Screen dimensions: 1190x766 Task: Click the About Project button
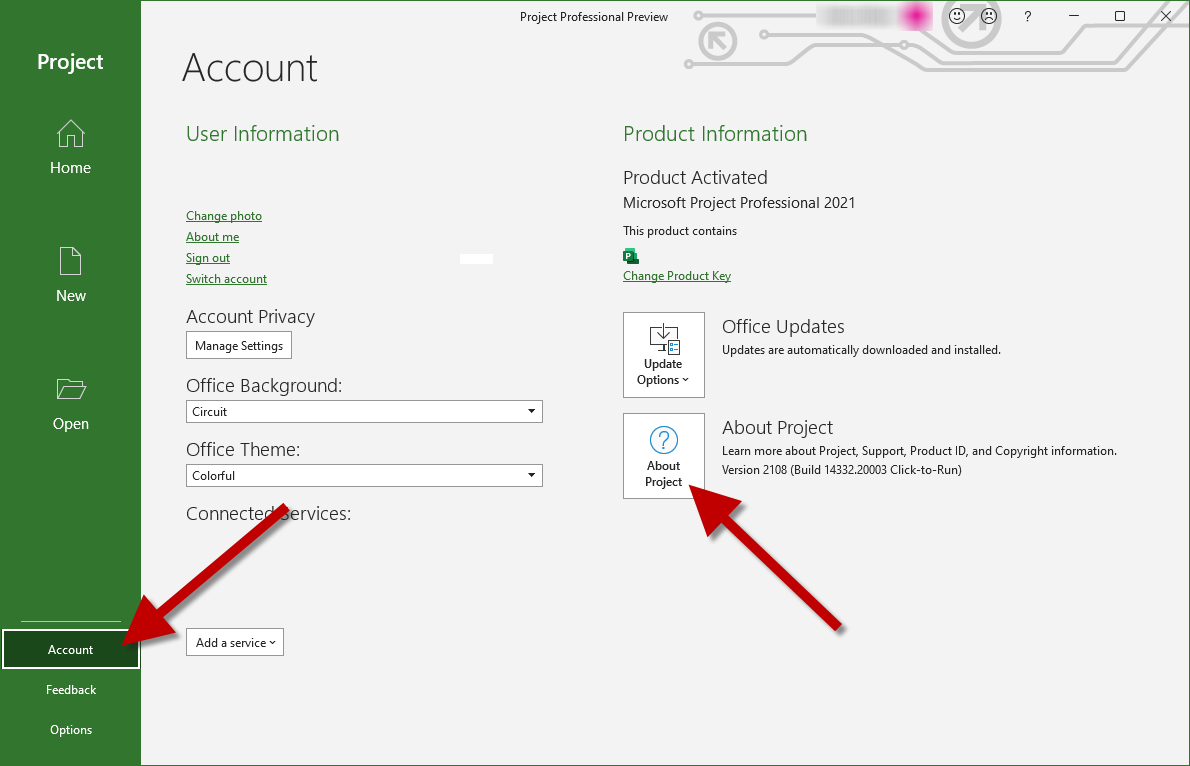pyautogui.click(x=663, y=456)
